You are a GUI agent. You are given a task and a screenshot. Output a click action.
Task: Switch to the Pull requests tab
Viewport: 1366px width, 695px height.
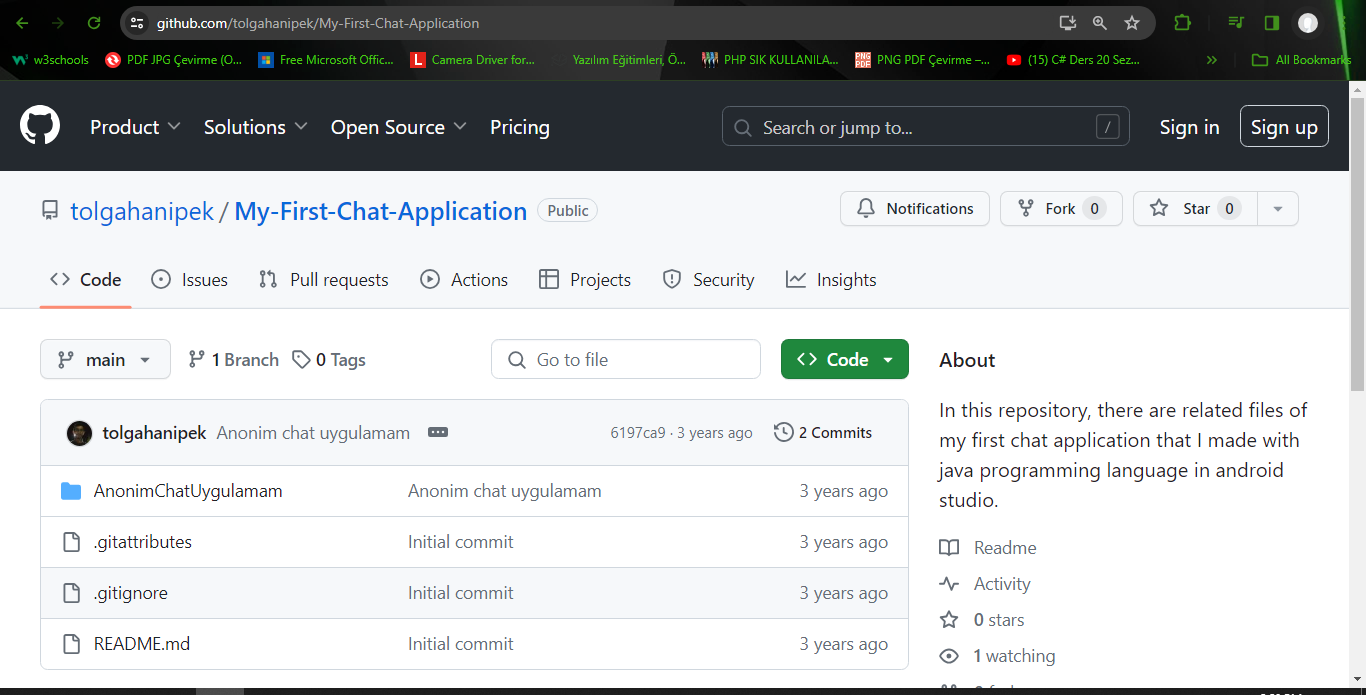tap(324, 280)
